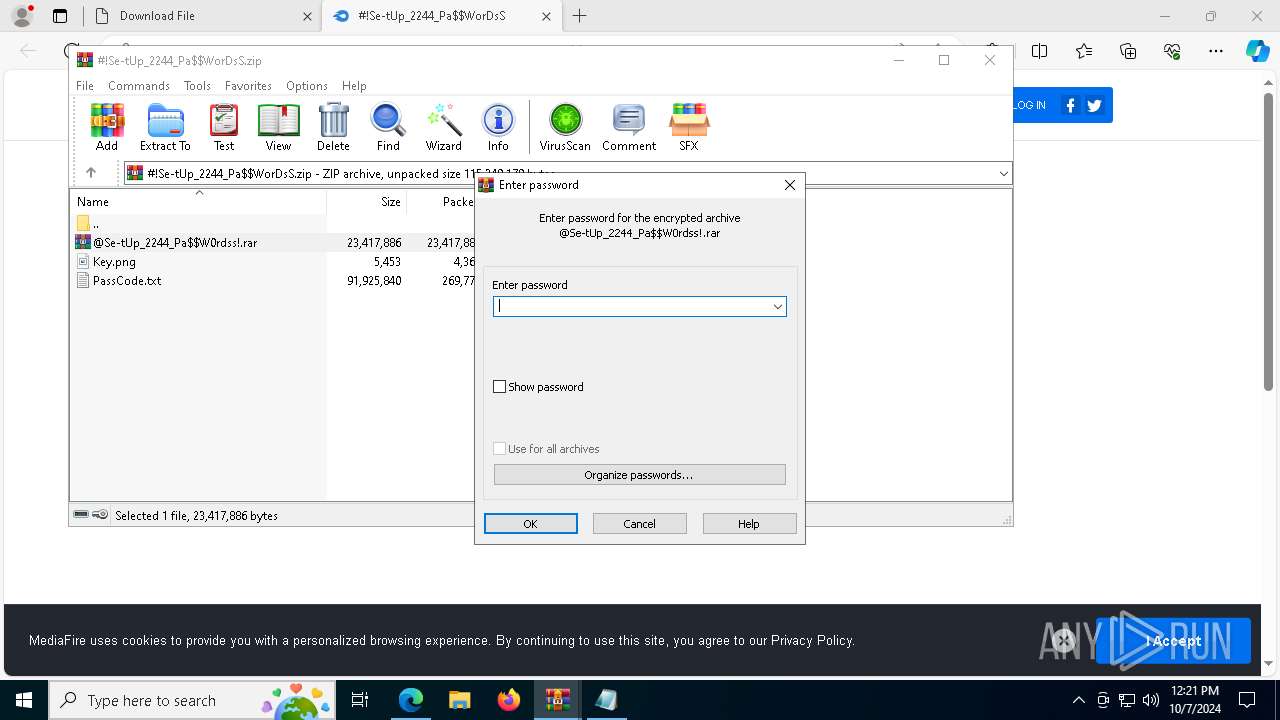Click the Add toolbar icon in WinRAR
This screenshot has width=1280, height=720.
(107, 127)
